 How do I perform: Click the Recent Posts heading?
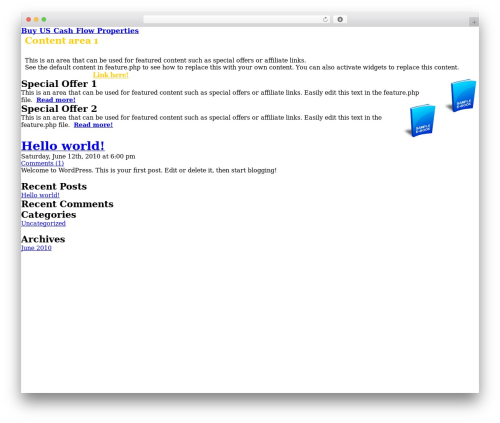54,186
